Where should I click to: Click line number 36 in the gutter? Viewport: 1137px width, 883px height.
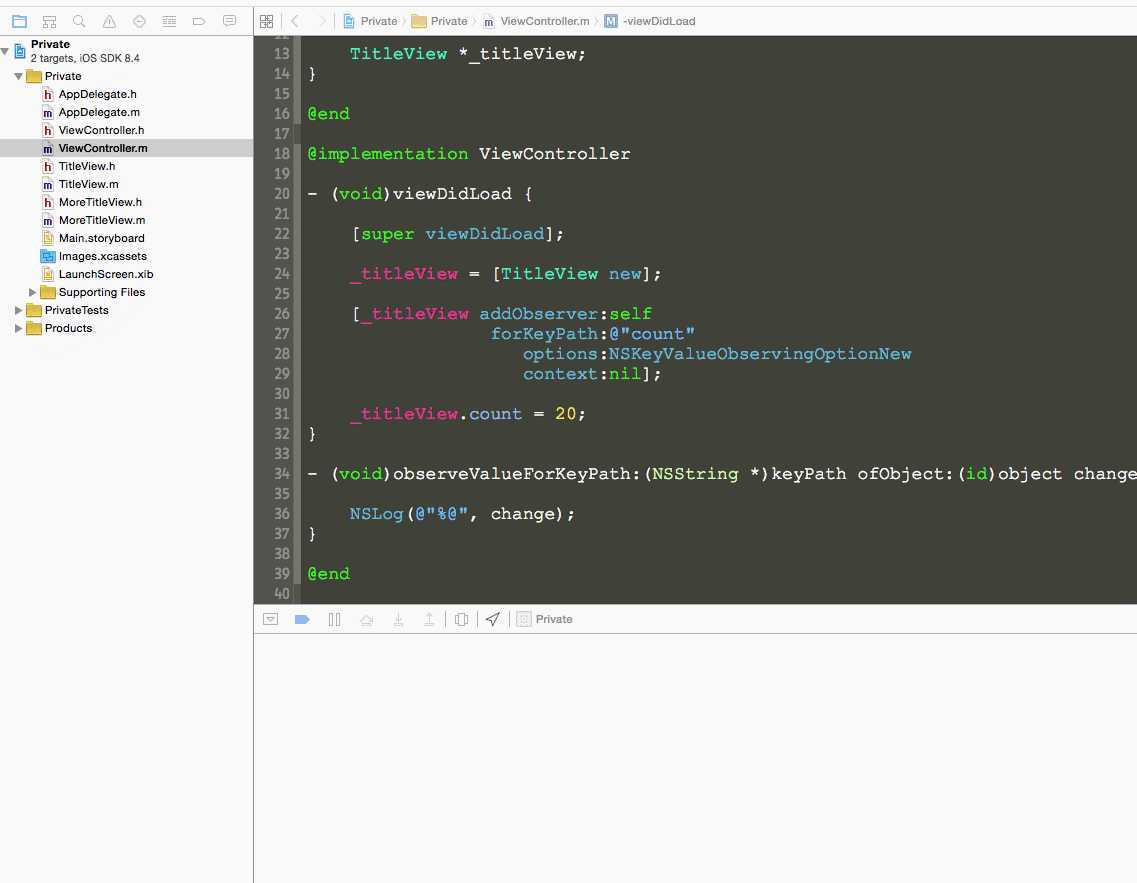(x=281, y=514)
